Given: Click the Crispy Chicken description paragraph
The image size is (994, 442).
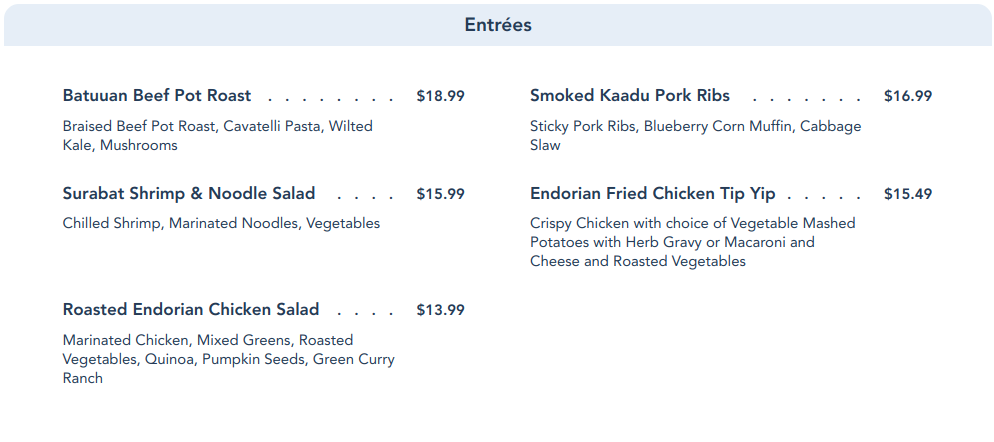Looking at the screenshot, I should click(692, 243).
